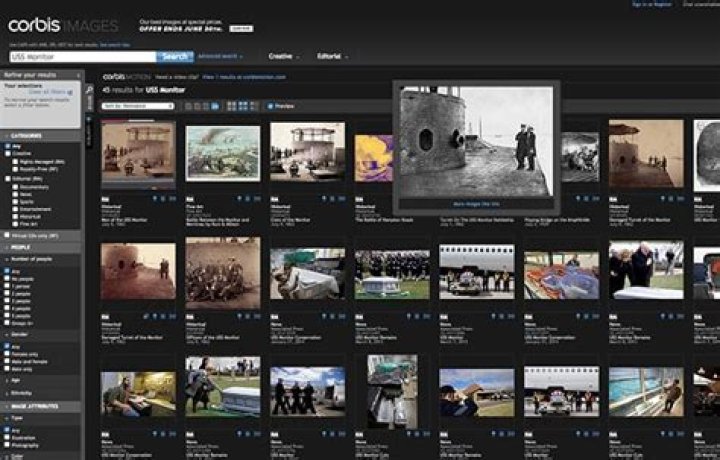Check the Females only gender checkbox
720x460 pixels.
click(x=7, y=354)
